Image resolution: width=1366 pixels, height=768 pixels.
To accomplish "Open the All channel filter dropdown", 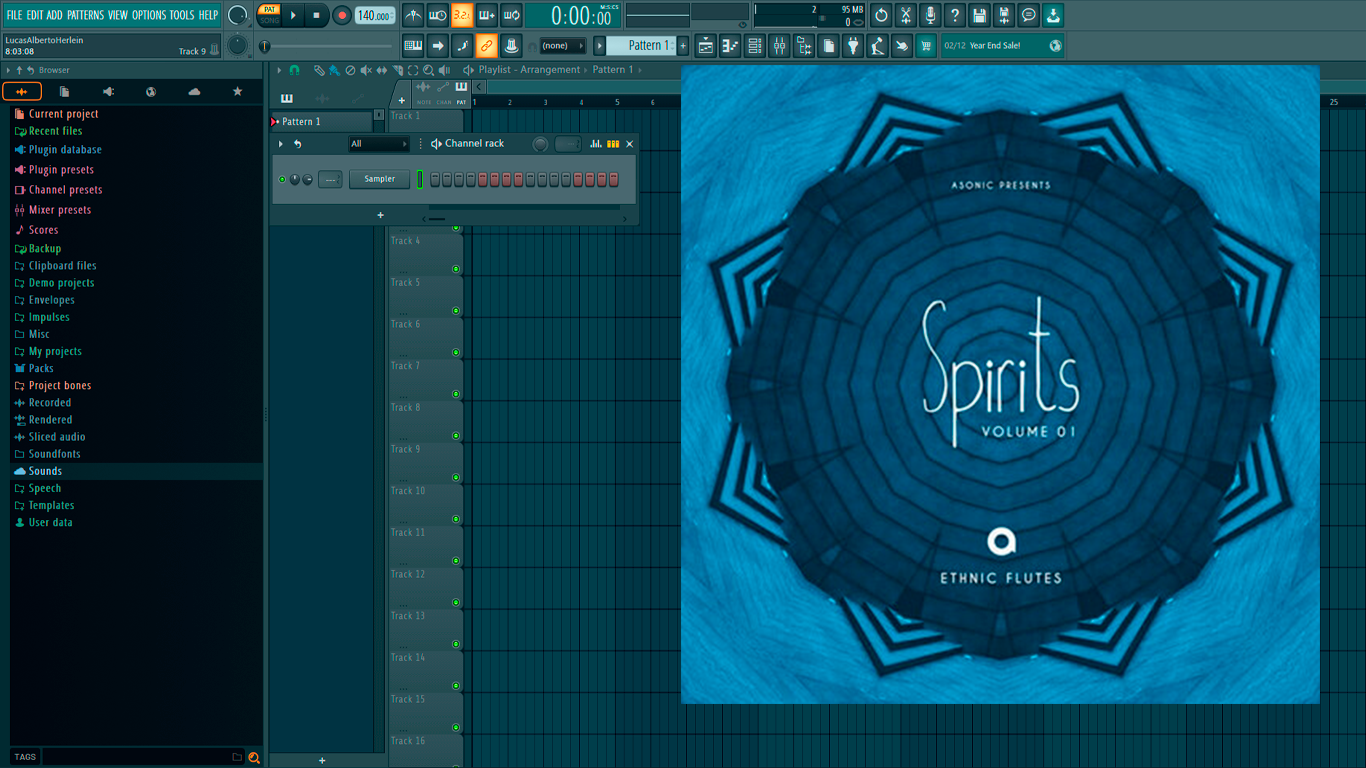I will click(x=378, y=144).
